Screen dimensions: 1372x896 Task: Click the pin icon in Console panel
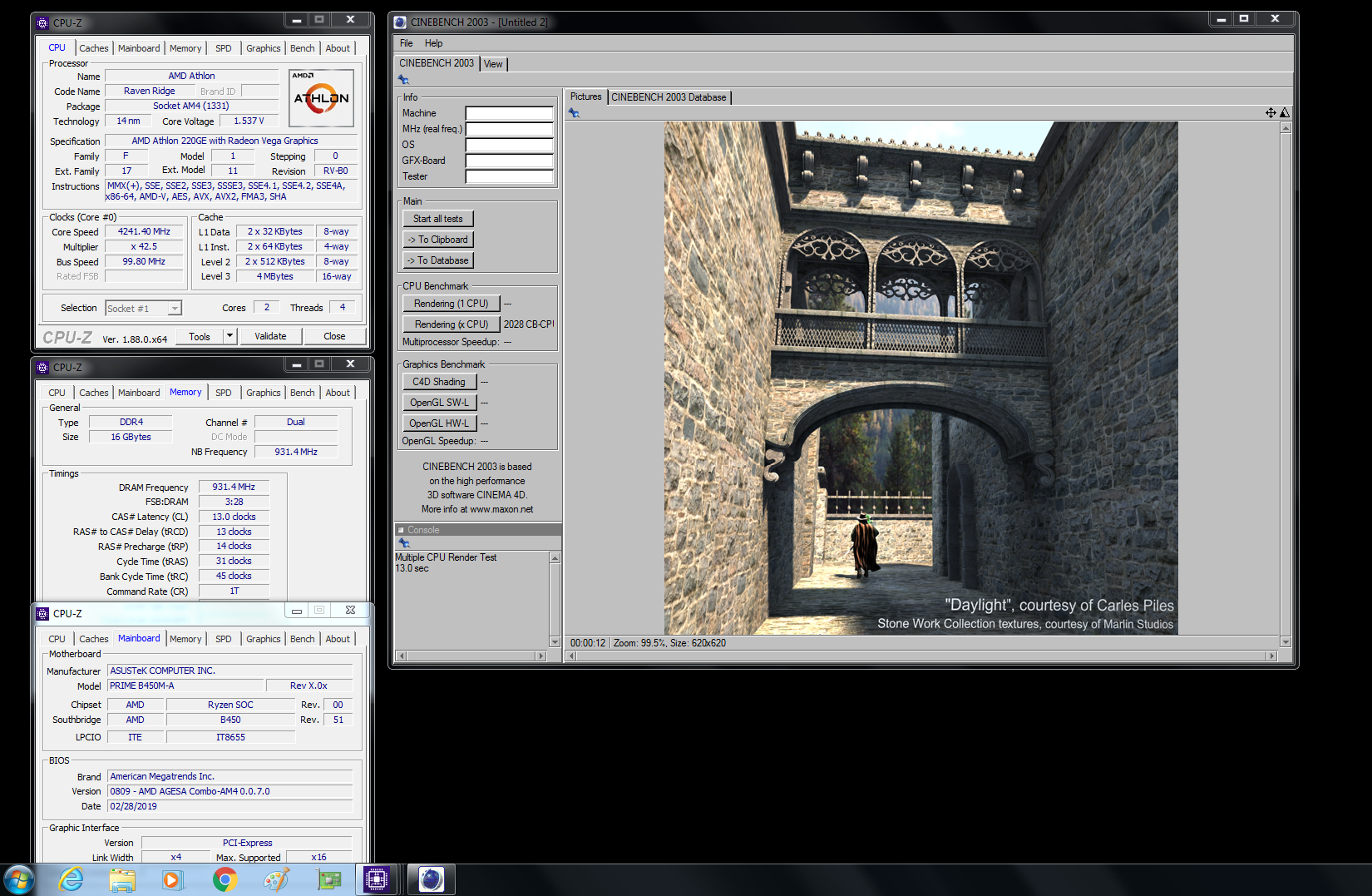click(404, 543)
